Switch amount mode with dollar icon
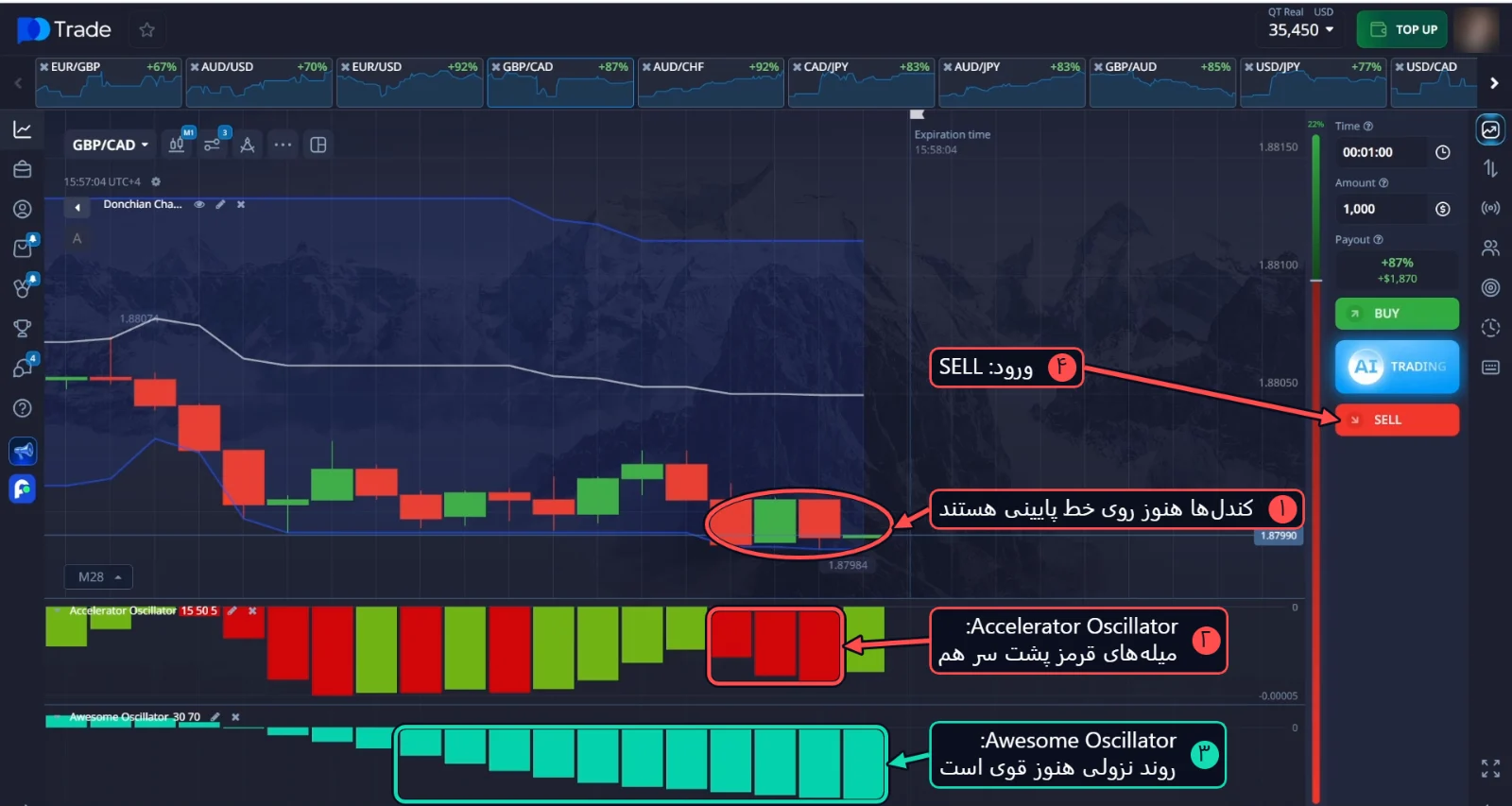 point(1443,209)
